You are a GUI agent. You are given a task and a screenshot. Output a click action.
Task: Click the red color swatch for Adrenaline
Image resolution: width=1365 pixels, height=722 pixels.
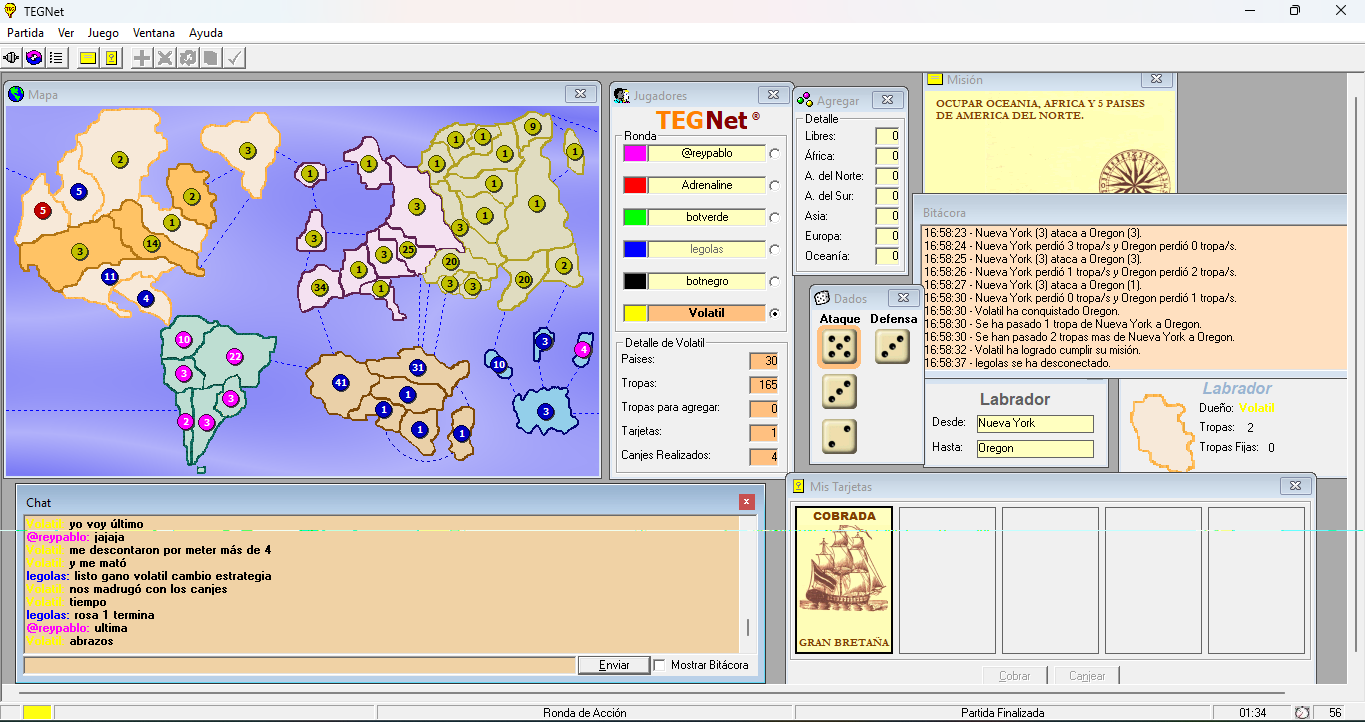click(634, 185)
